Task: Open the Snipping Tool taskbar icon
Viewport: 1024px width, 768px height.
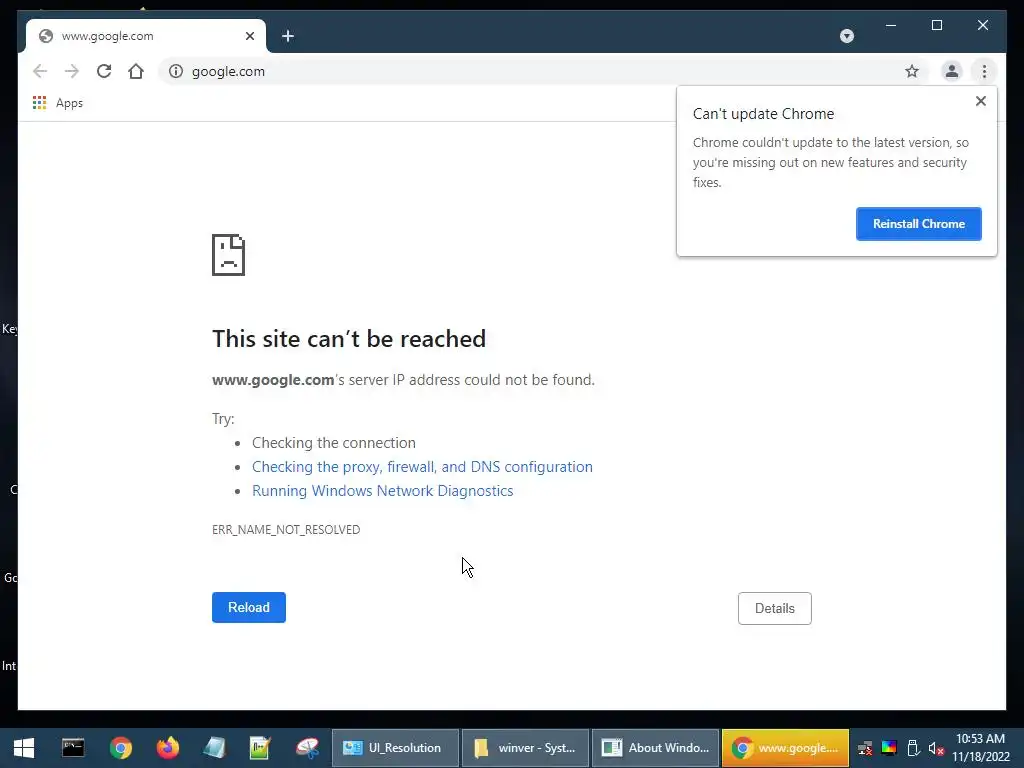Action: (x=307, y=748)
